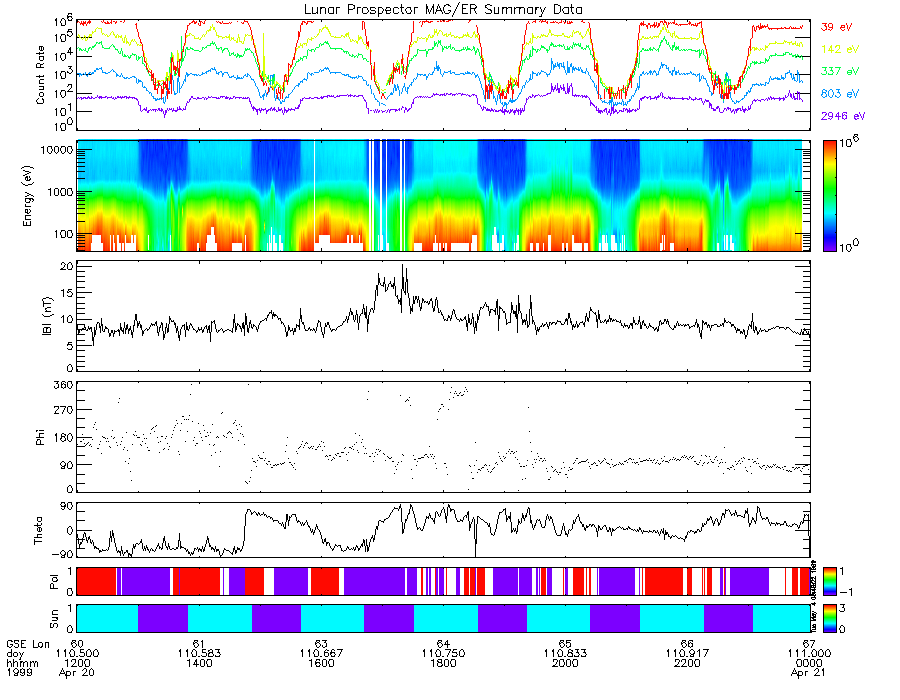Select the 803 eV legend entry
Image resolution: width=900 pixels, height=700 pixels.
pos(840,94)
